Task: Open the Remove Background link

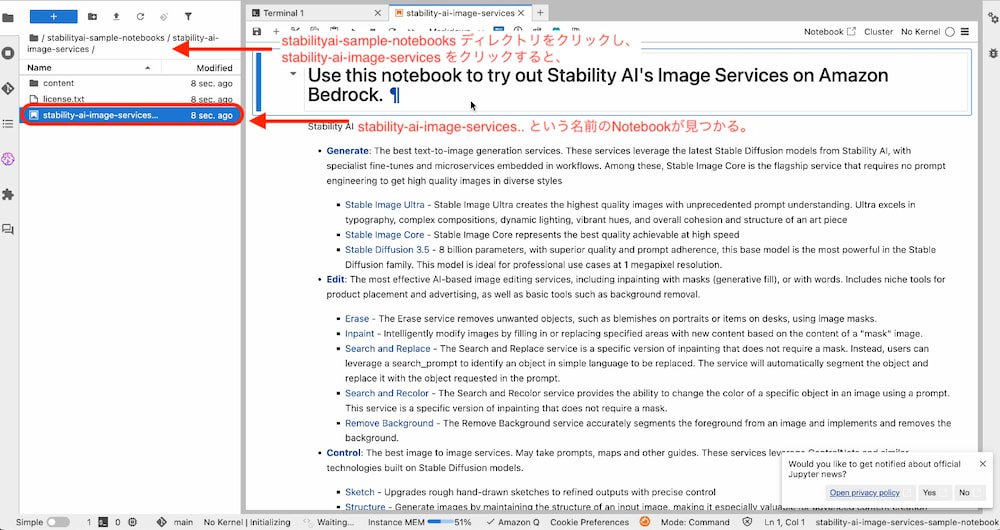Action: point(389,423)
